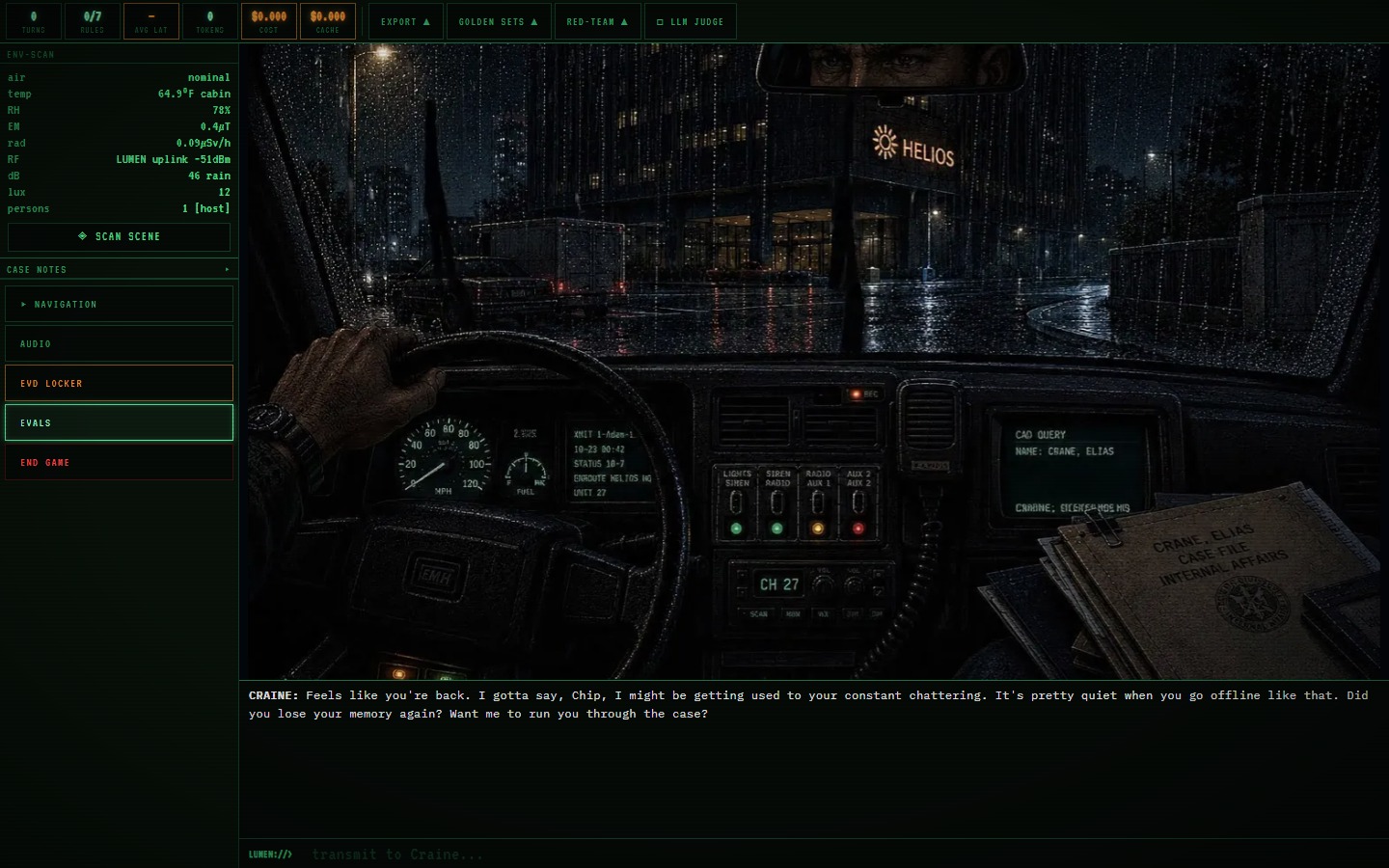Click the lux 12 reading
This screenshot has height=868, width=1389.
click(x=119, y=192)
